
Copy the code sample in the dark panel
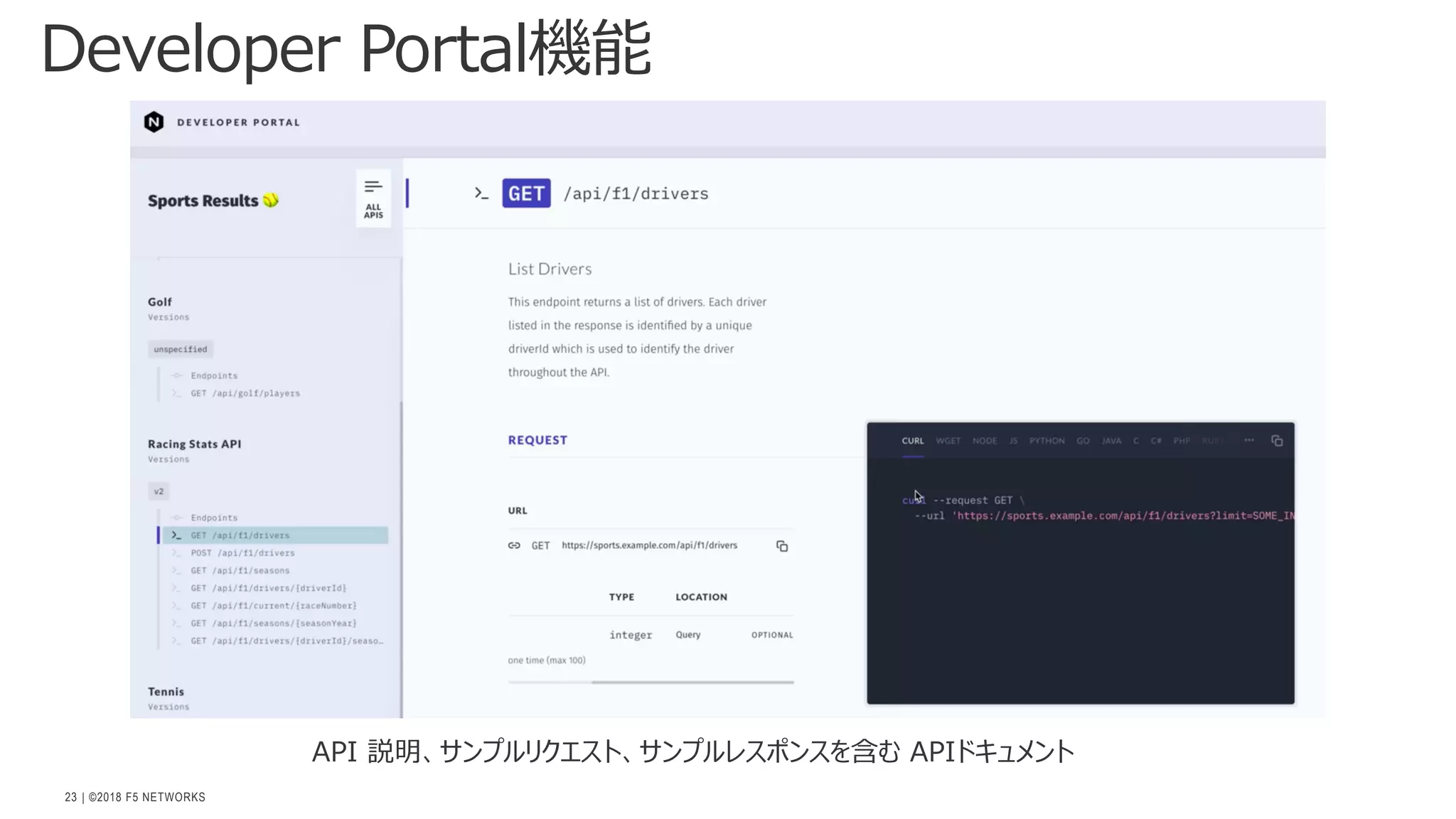1277,441
